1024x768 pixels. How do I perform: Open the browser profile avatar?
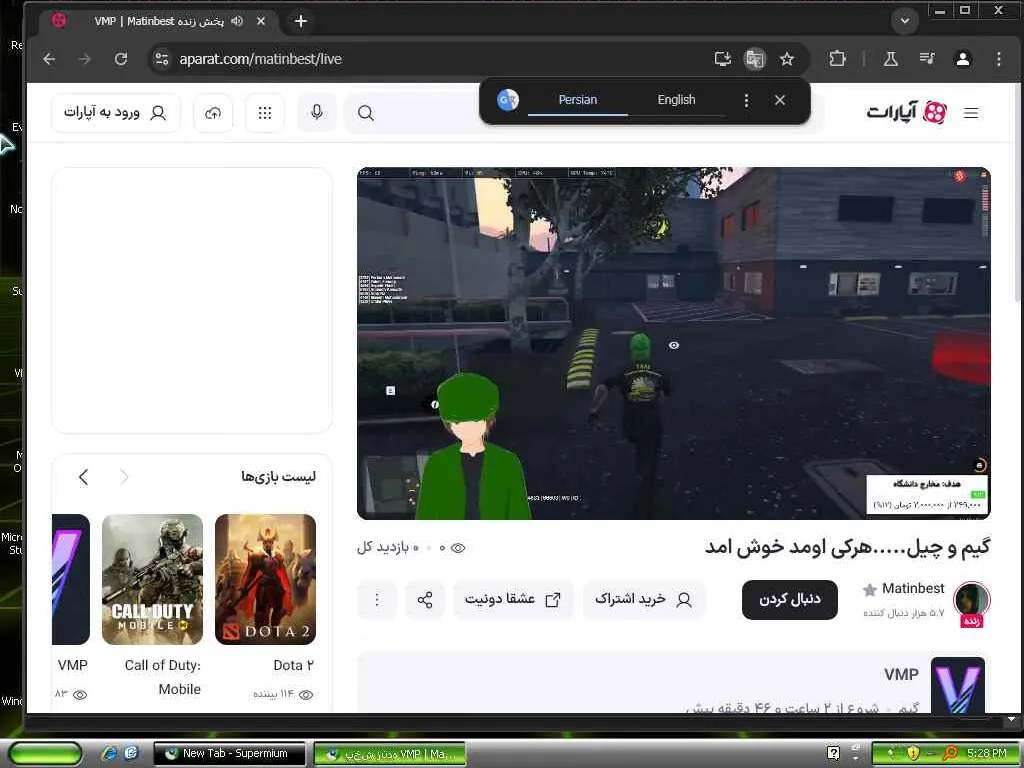[x=963, y=59]
